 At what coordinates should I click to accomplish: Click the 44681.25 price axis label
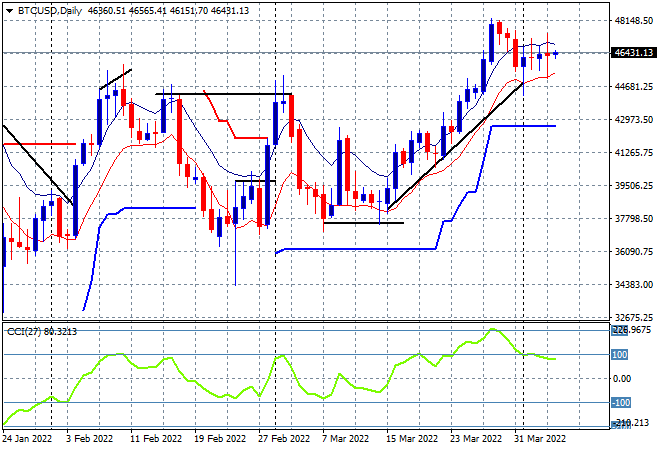(634, 86)
